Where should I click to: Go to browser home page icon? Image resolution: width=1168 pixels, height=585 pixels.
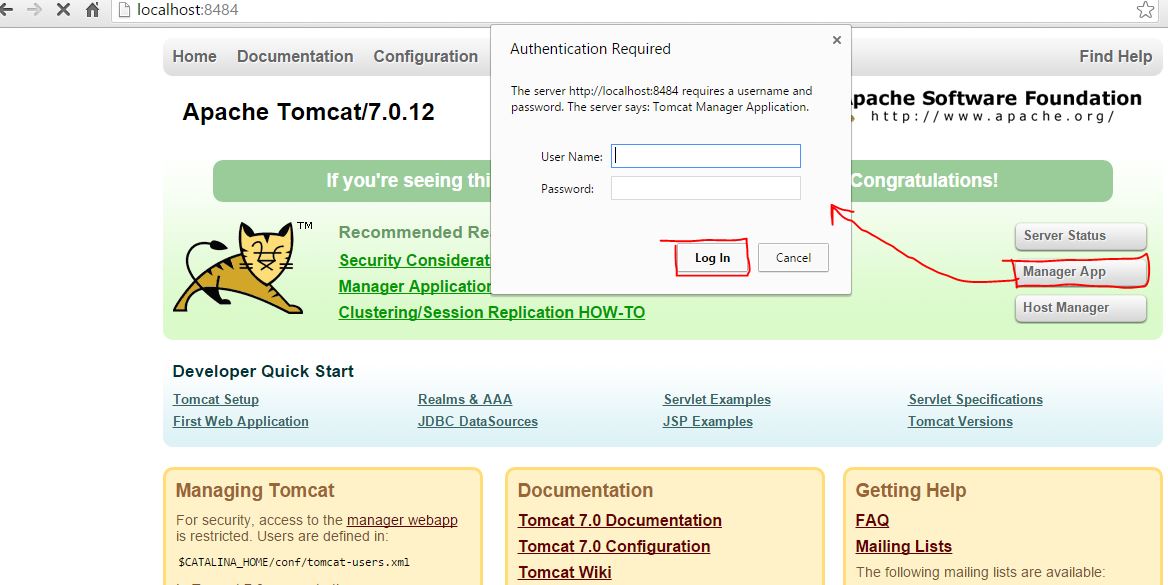pos(92,10)
